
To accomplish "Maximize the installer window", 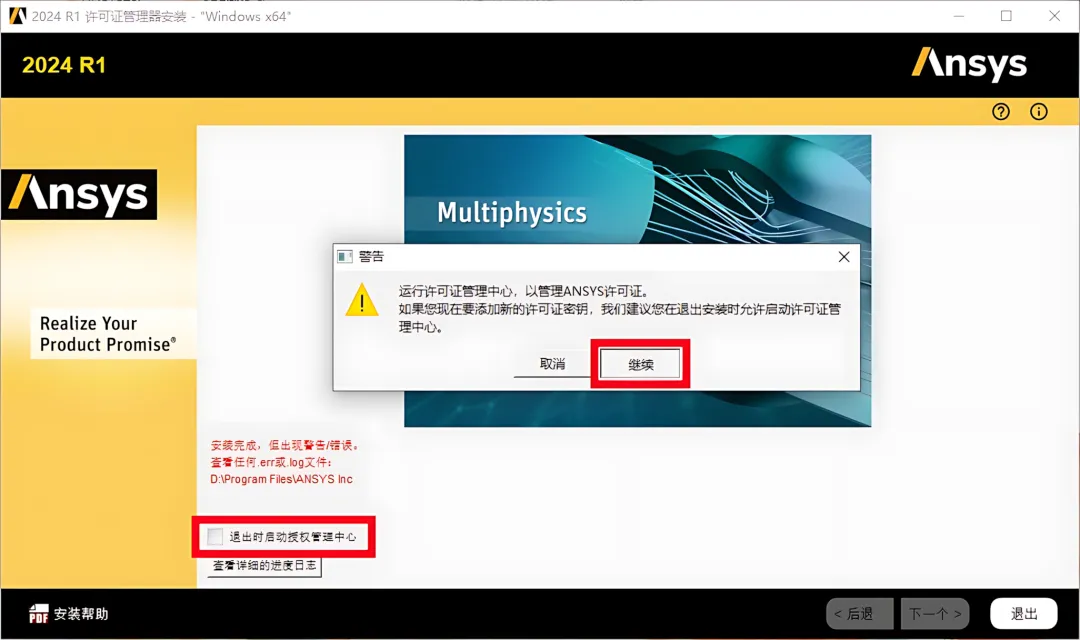I will pos(1006,16).
